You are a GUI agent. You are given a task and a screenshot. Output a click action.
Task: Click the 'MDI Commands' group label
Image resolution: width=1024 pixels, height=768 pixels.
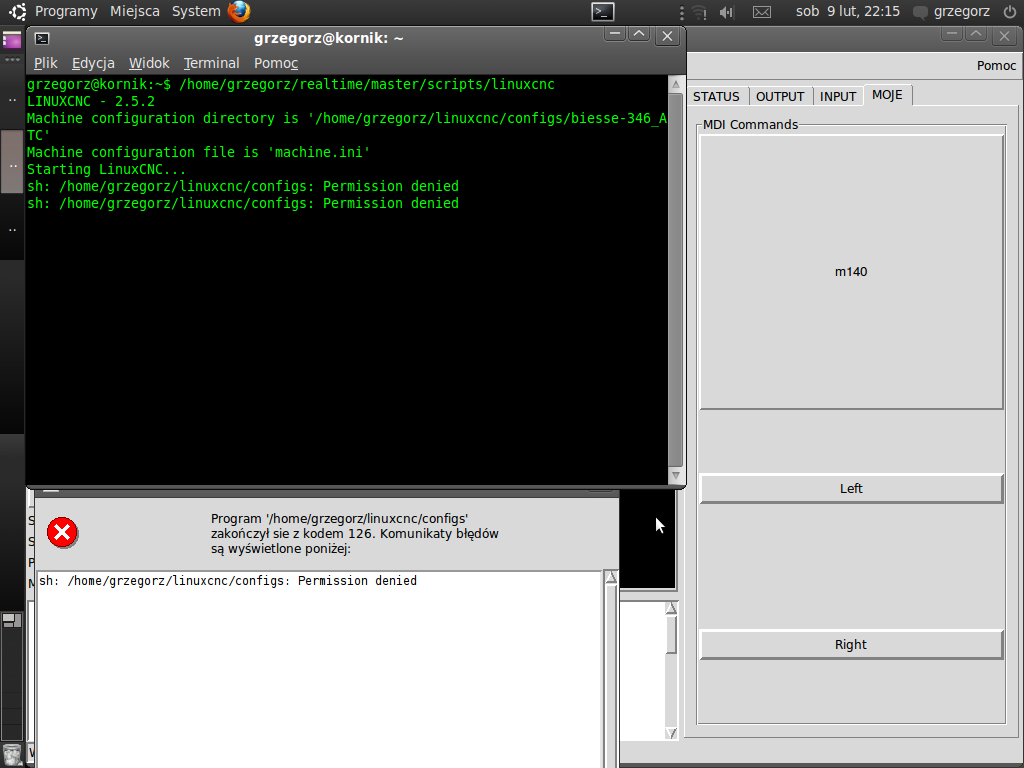pyautogui.click(x=750, y=125)
